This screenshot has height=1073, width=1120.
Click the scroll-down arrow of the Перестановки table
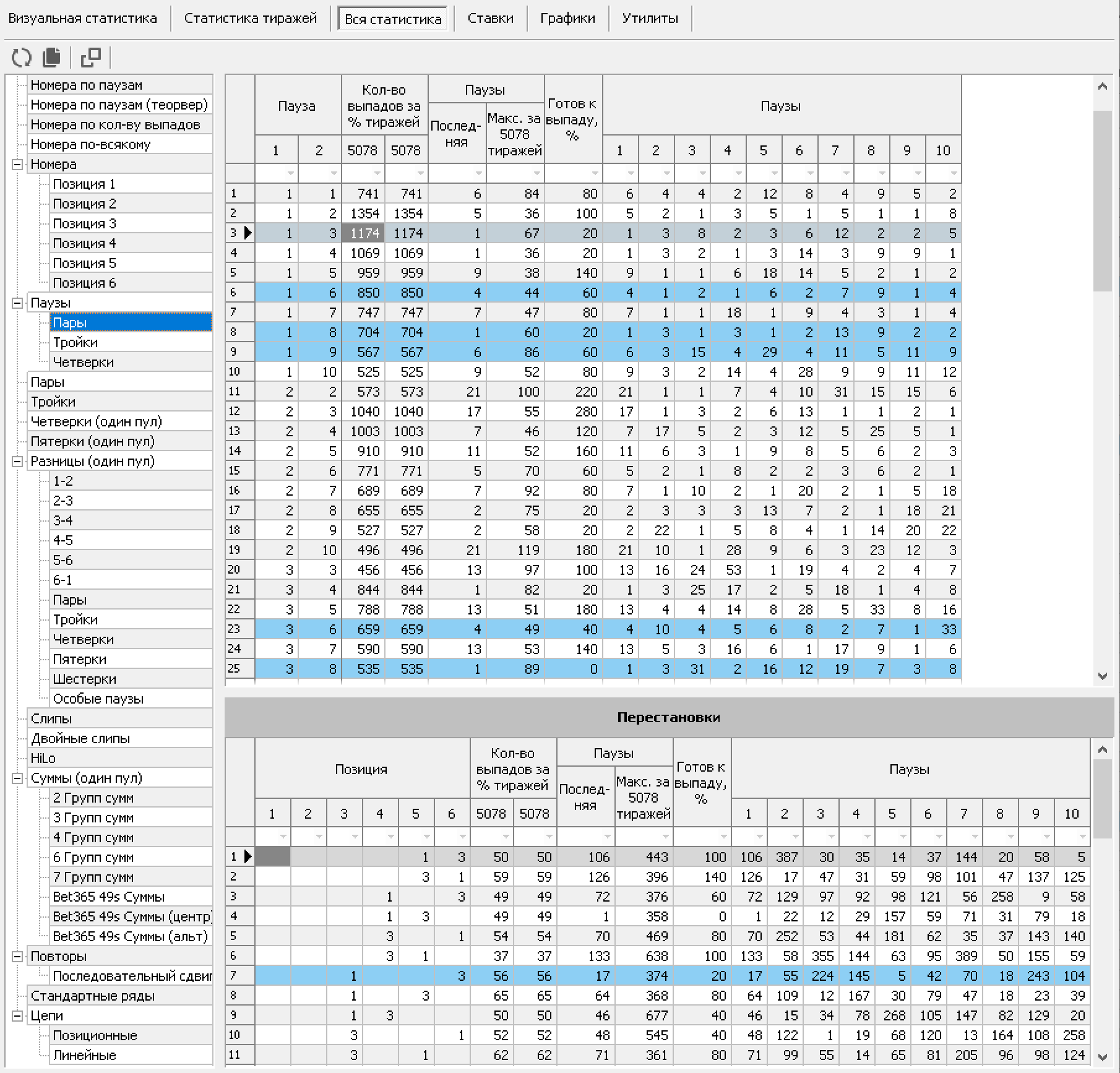(x=1102, y=1057)
